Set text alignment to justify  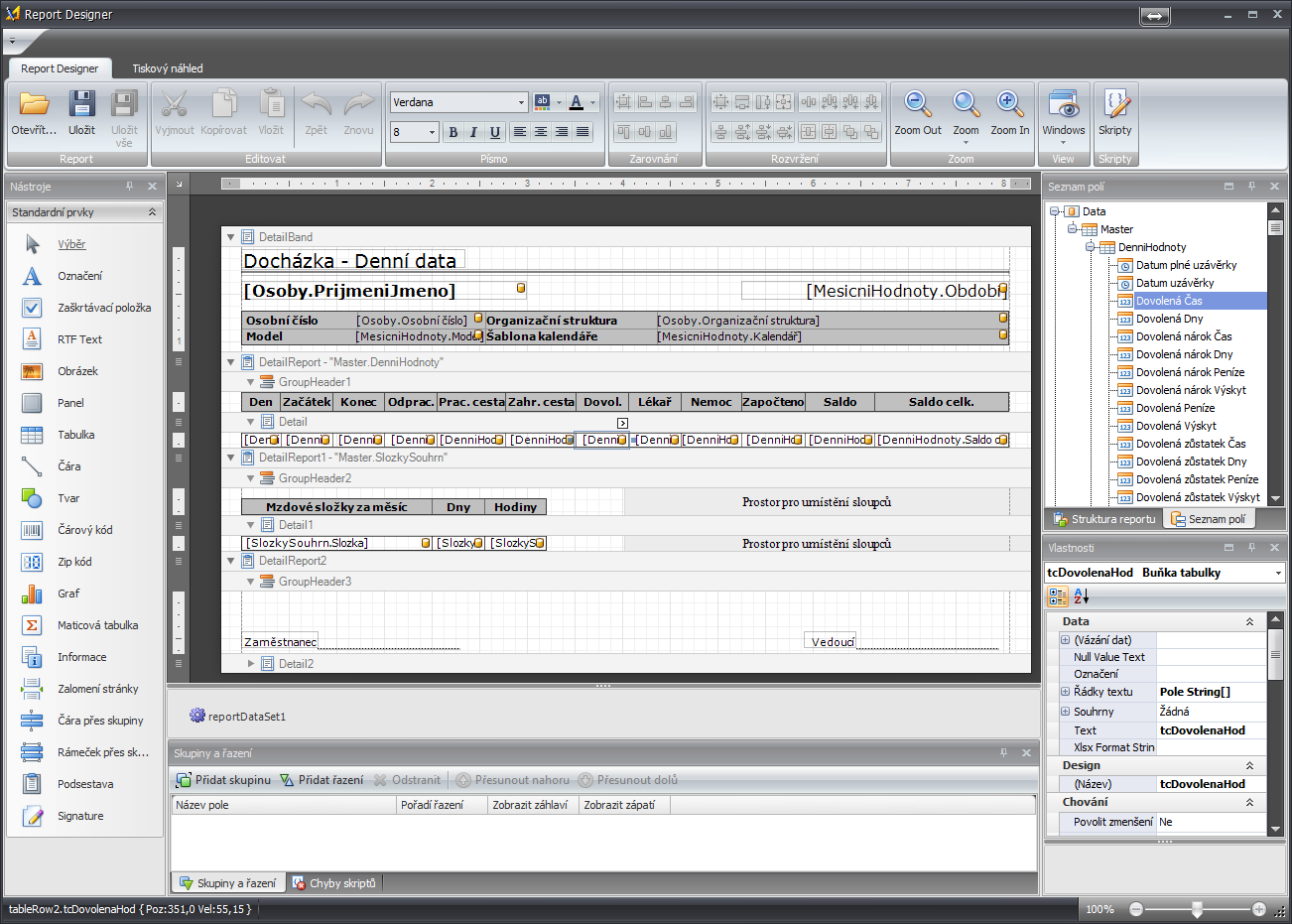click(x=582, y=132)
